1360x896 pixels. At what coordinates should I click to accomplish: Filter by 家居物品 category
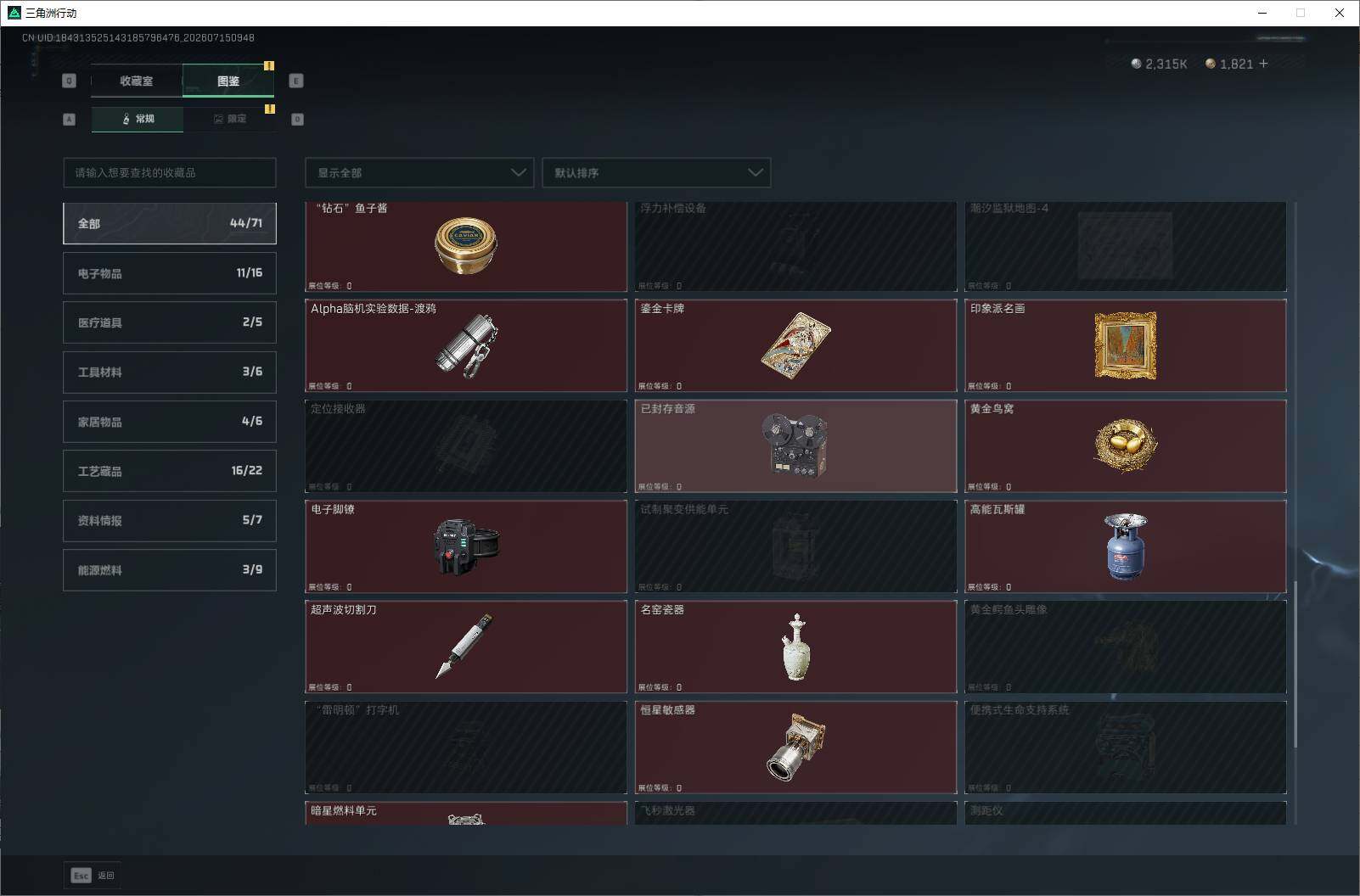[x=170, y=422]
